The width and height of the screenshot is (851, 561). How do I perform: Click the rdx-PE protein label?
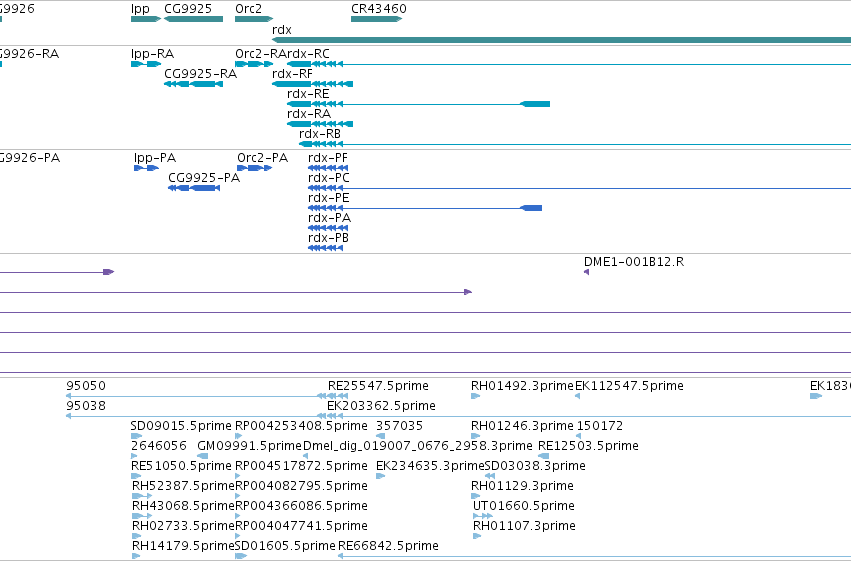(328, 198)
